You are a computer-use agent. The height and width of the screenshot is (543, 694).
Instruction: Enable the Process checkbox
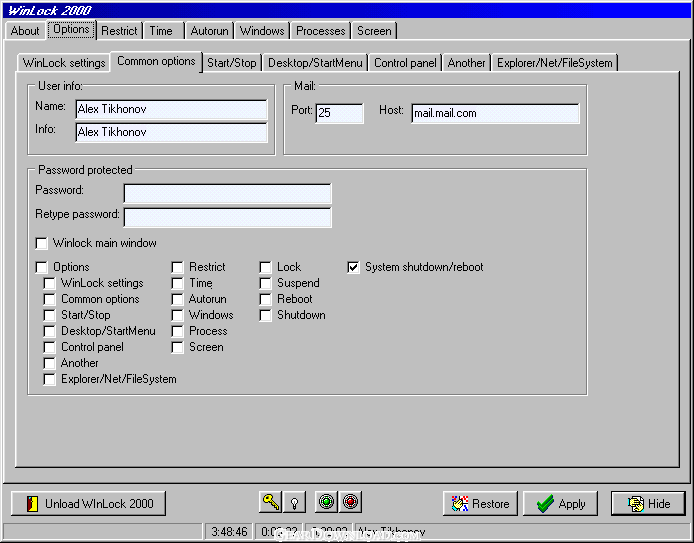click(177, 331)
